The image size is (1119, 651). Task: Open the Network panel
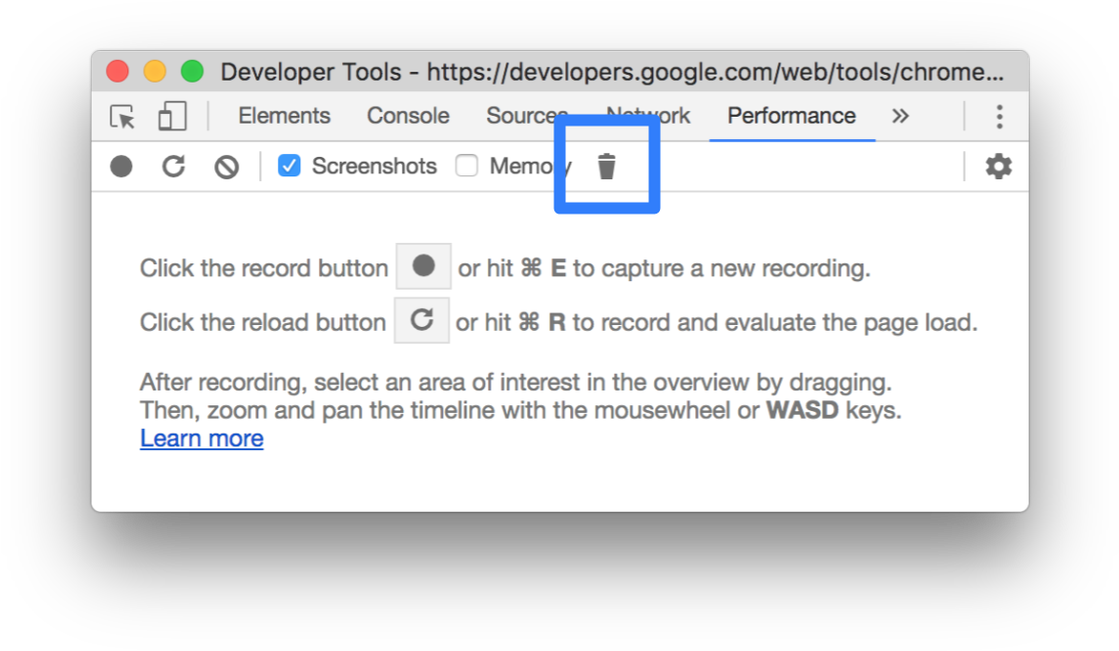(x=647, y=116)
